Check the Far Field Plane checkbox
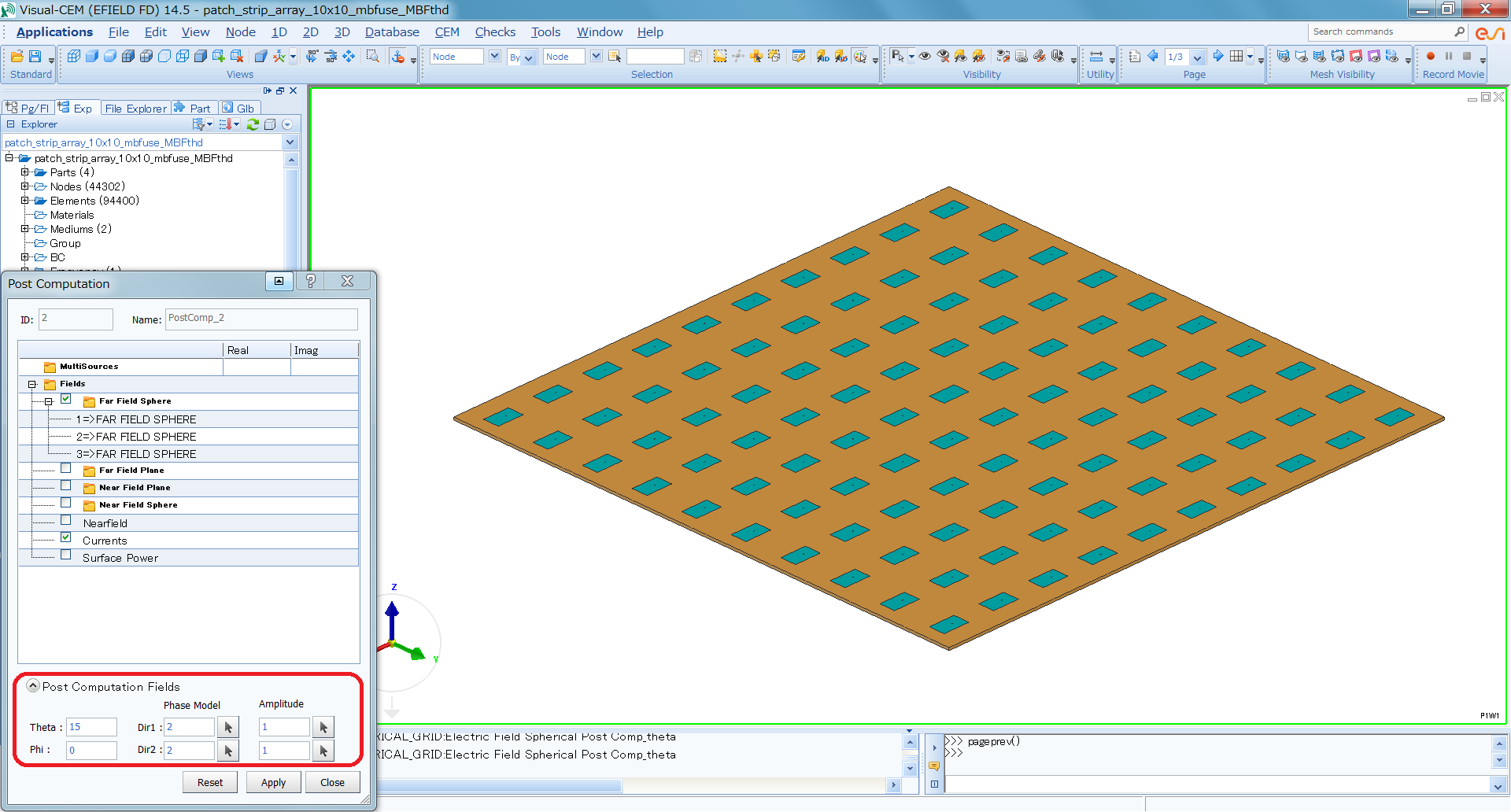The width and height of the screenshot is (1511, 812). click(66, 468)
